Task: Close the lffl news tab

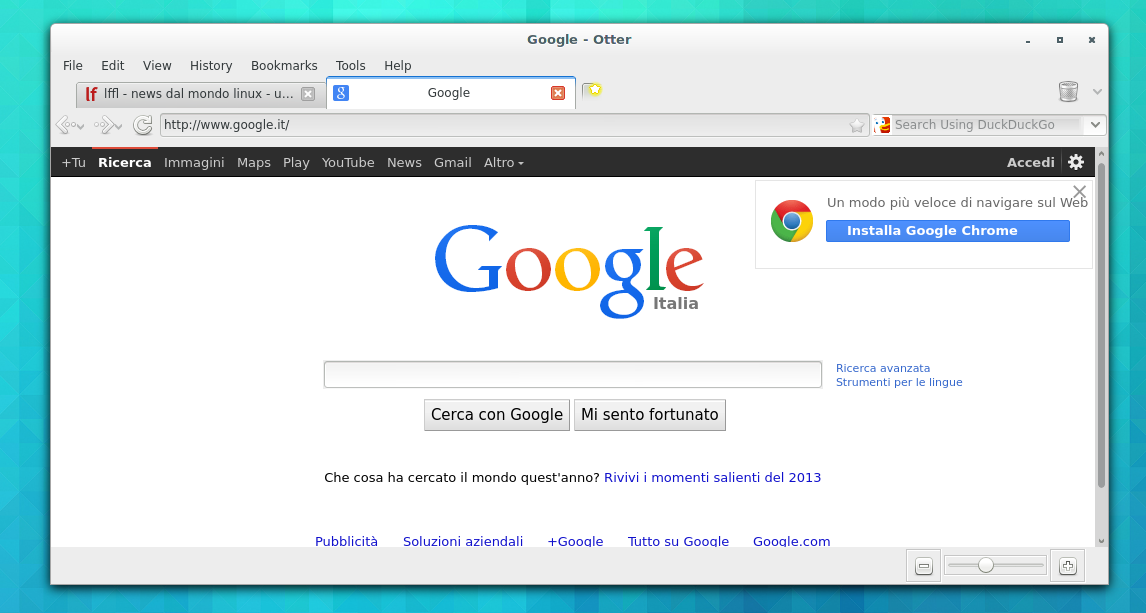Action: pyautogui.click(x=308, y=94)
